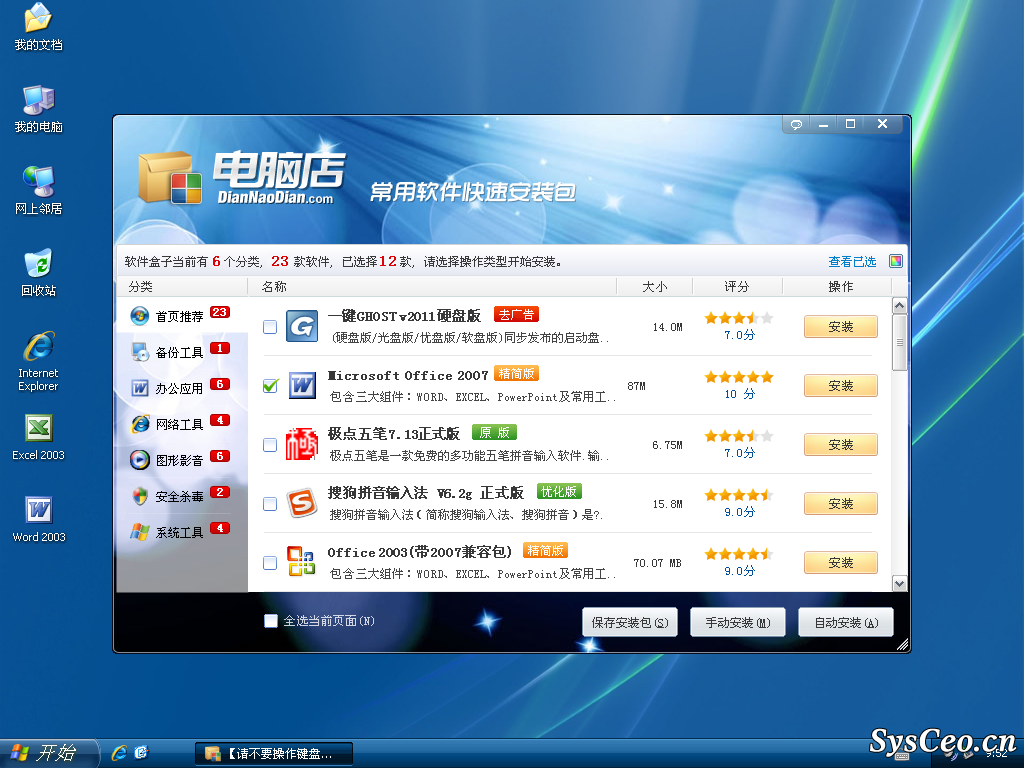
Task: Select the 首页推荐 category
Action: [x=182, y=315]
